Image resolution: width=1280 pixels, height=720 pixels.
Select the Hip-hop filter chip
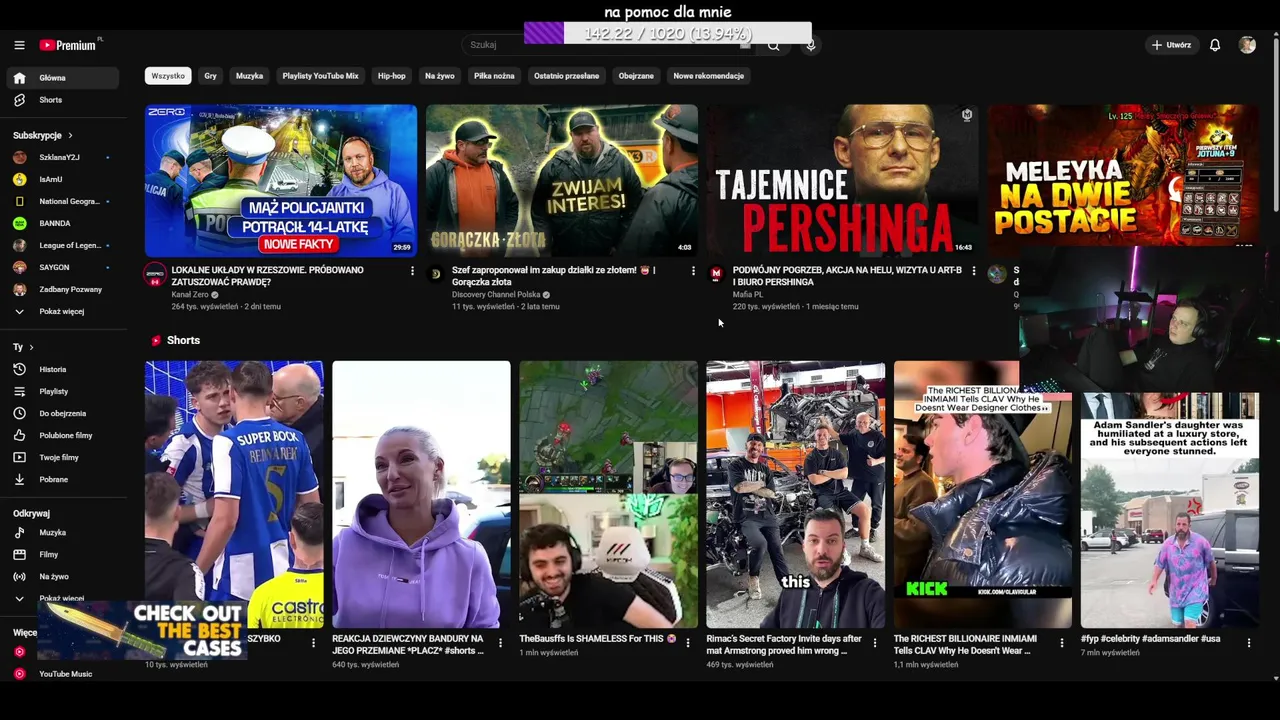[391, 76]
